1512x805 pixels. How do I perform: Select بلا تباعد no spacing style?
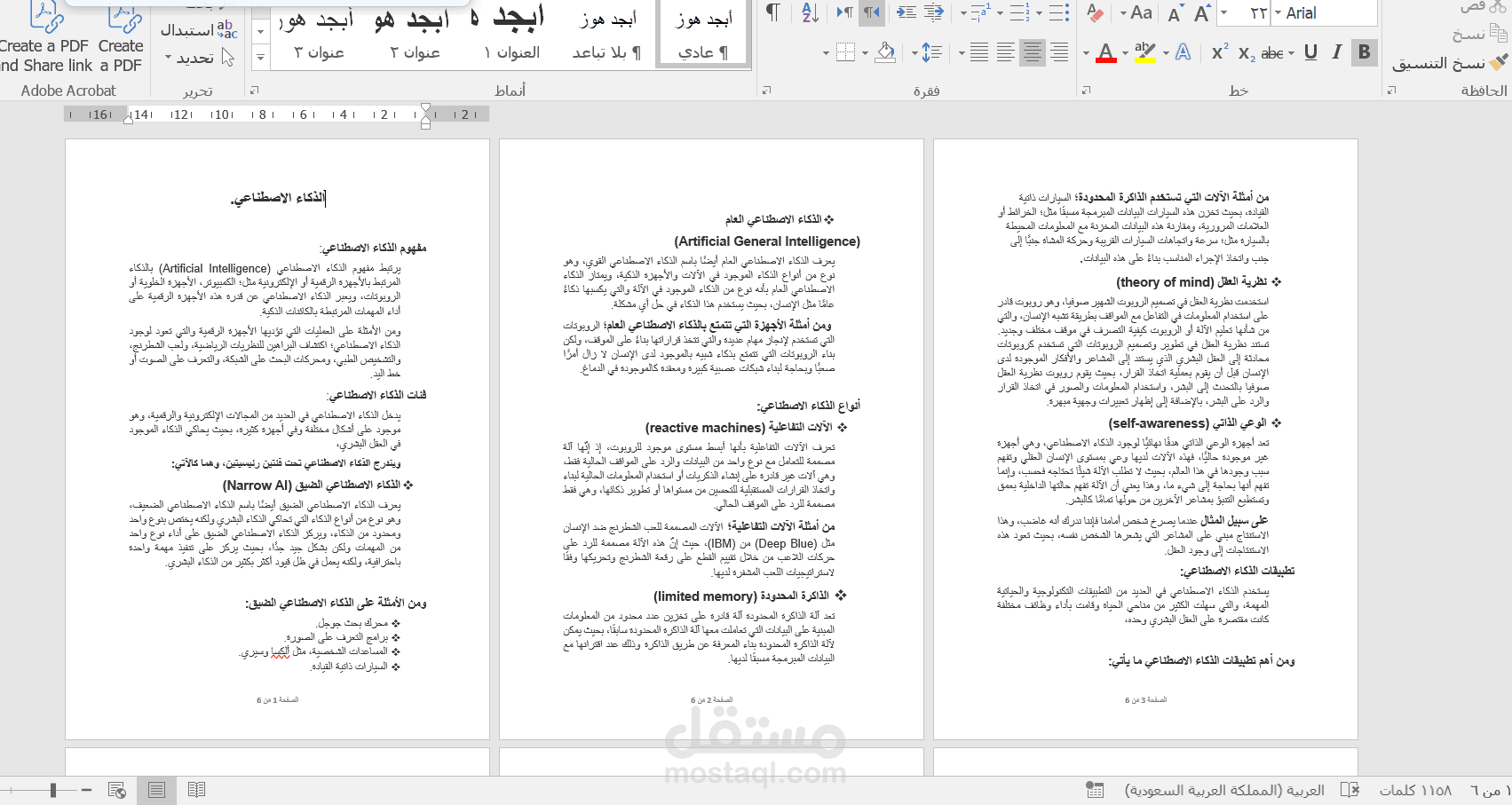coord(607,33)
